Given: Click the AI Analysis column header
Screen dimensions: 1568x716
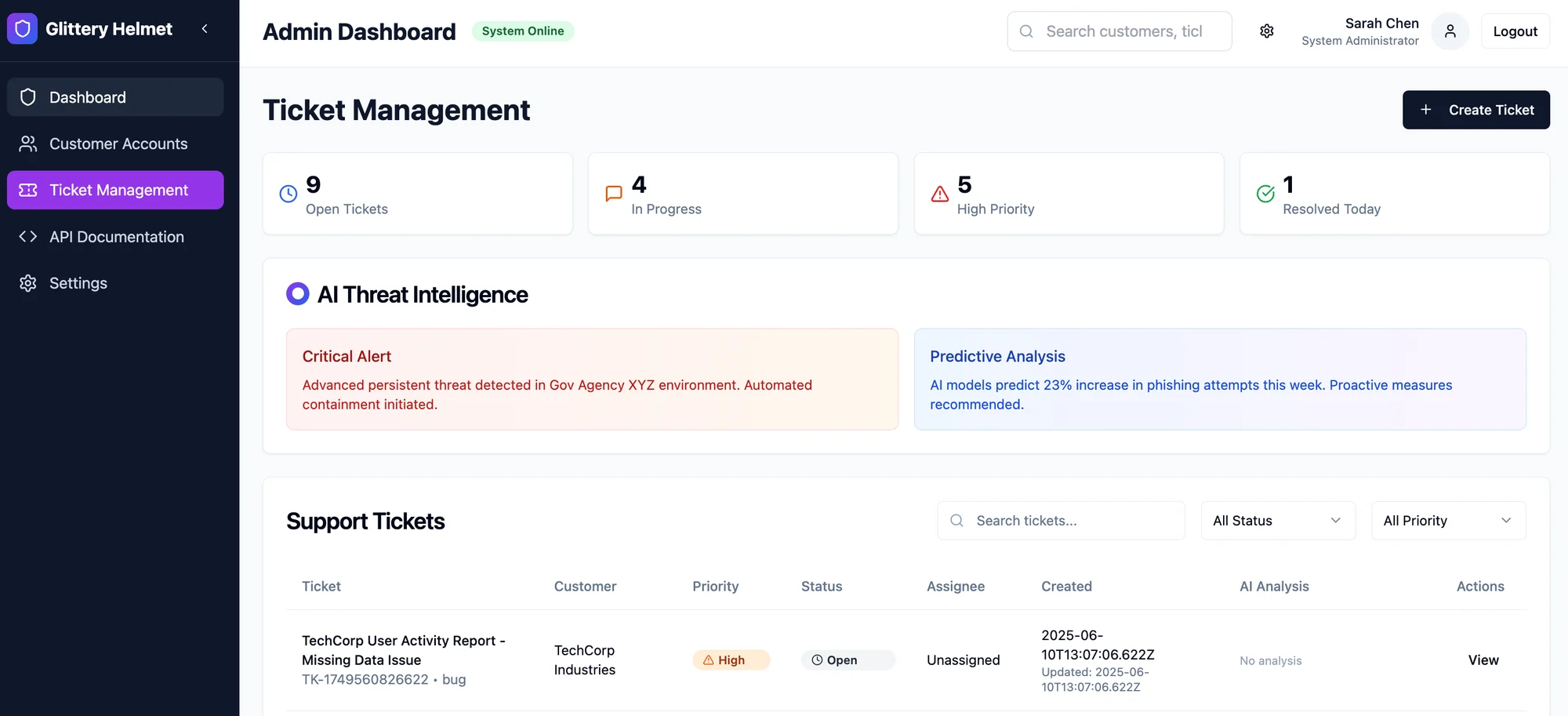Looking at the screenshot, I should (1274, 587).
